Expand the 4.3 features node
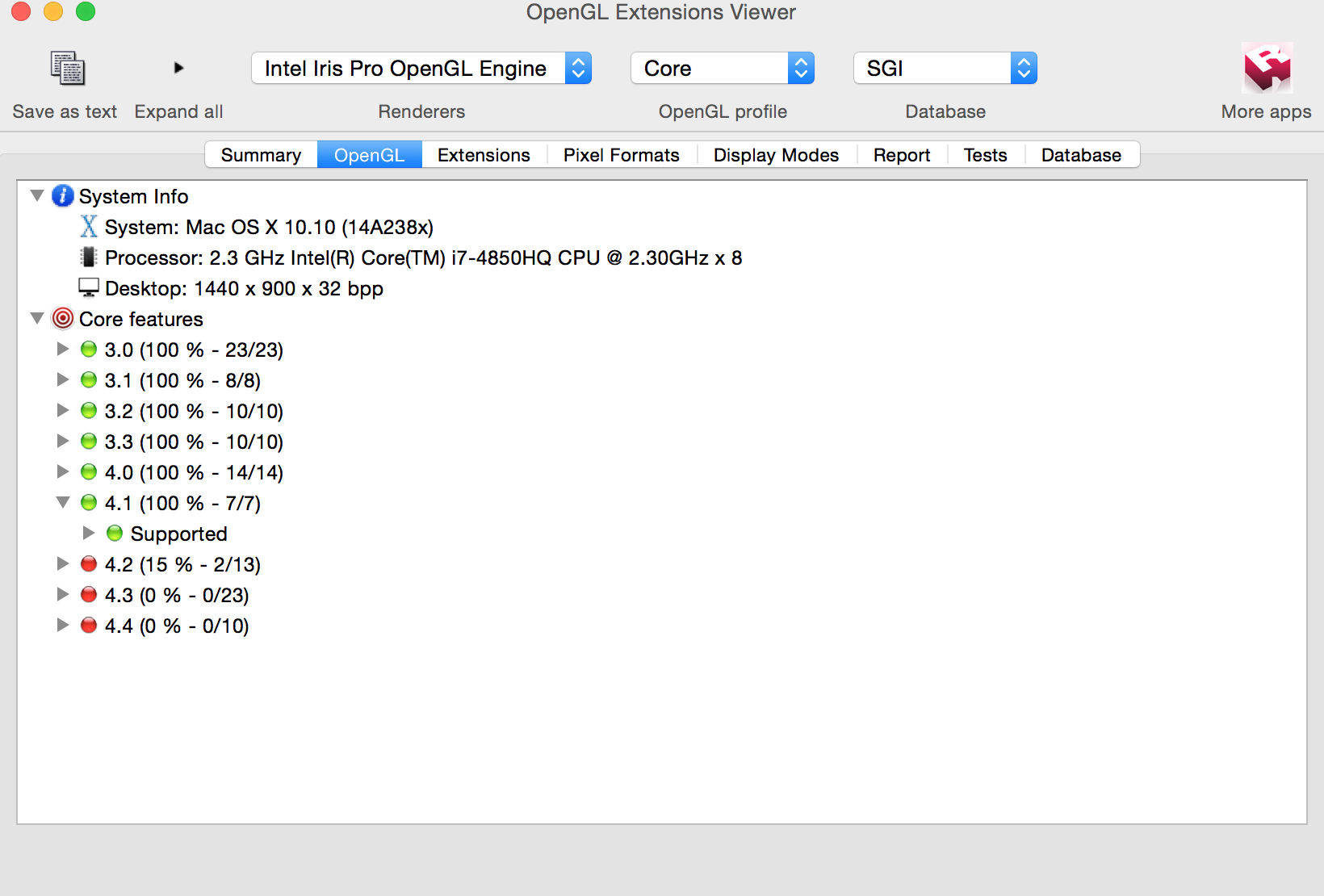This screenshot has height=896, width=1324. (x=63, y=595)
